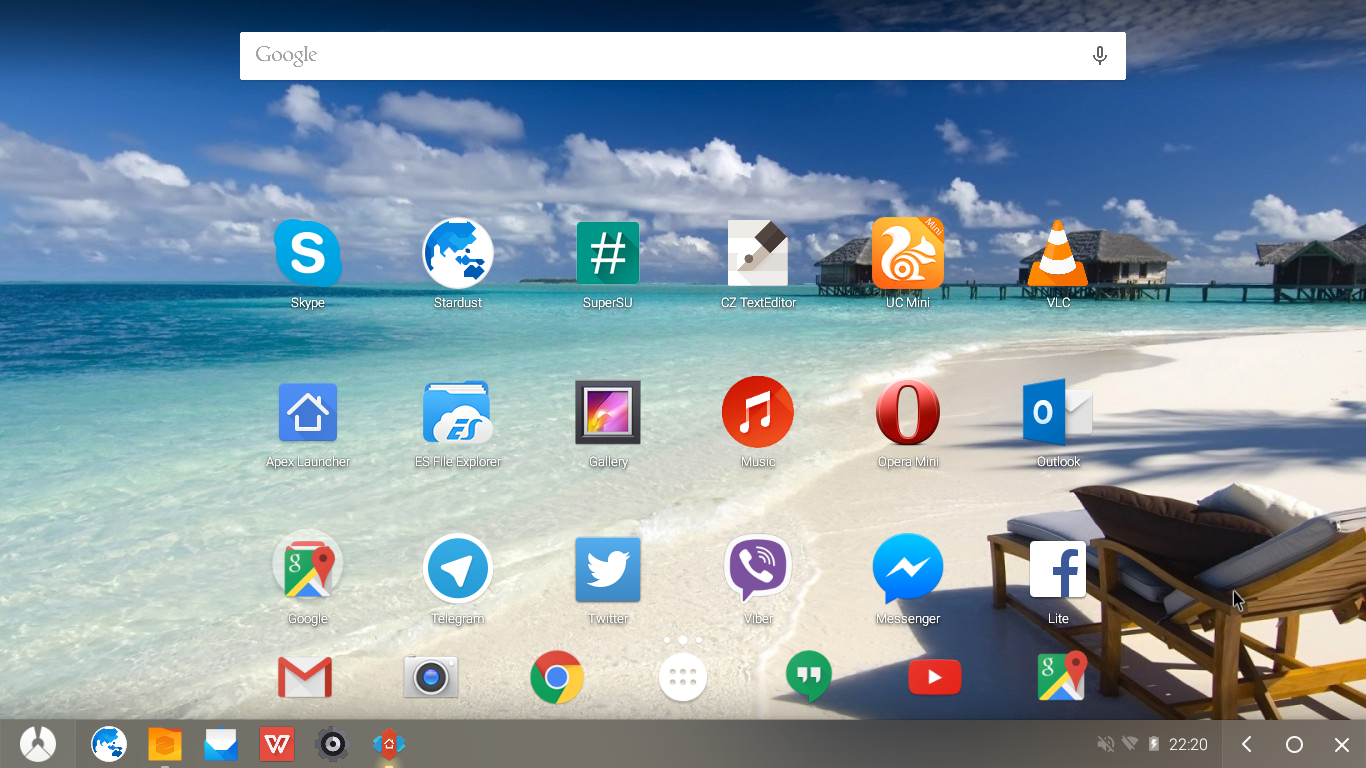The image size is (1366, 768).
Task: Launch CZ TextEditor
Action: pyautogui.click(x=758, y=254)
